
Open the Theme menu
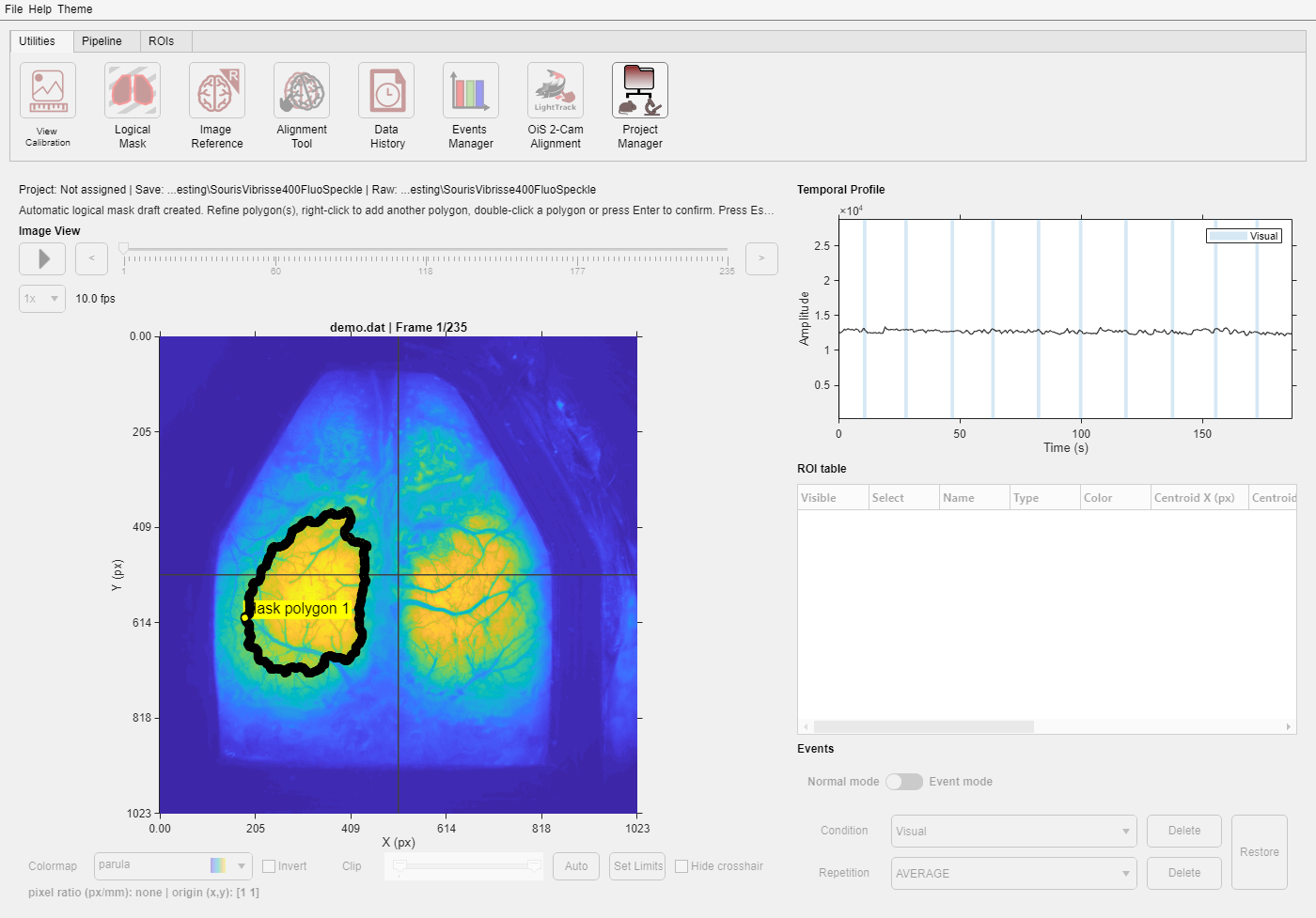75,9
